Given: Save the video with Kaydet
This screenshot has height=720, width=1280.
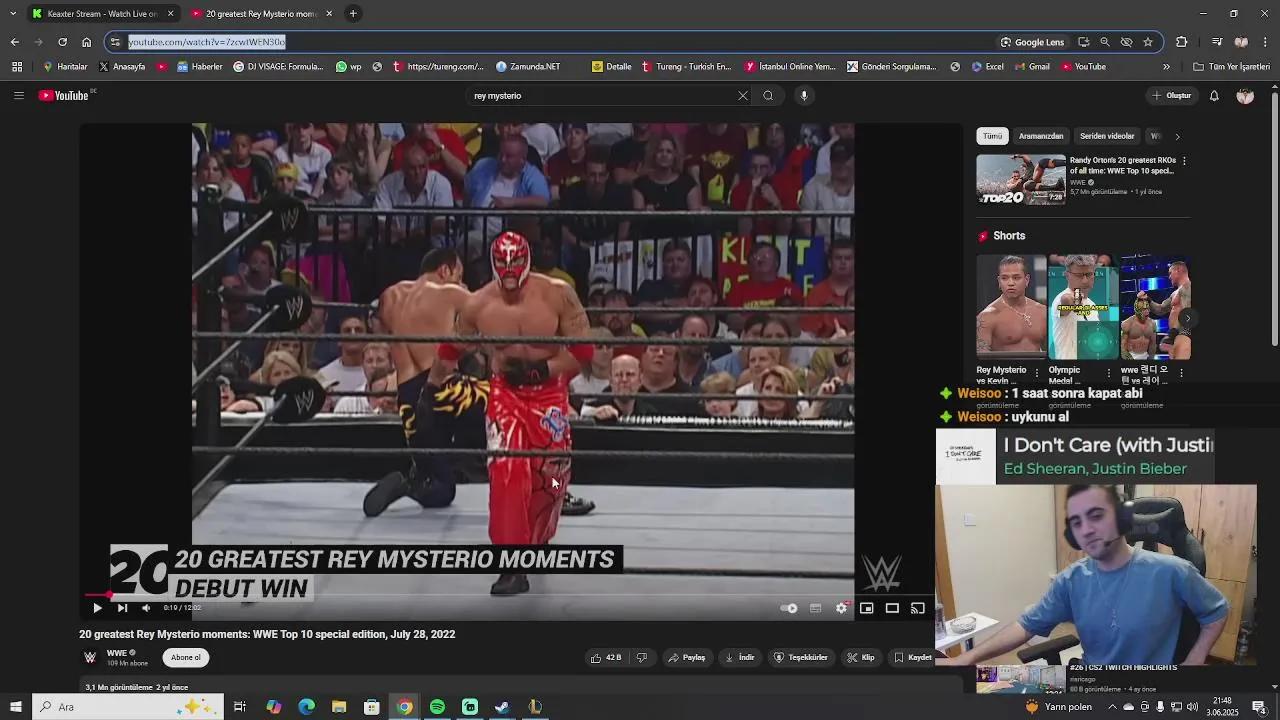Looking at the screenshot, I should tap(912, 658).
